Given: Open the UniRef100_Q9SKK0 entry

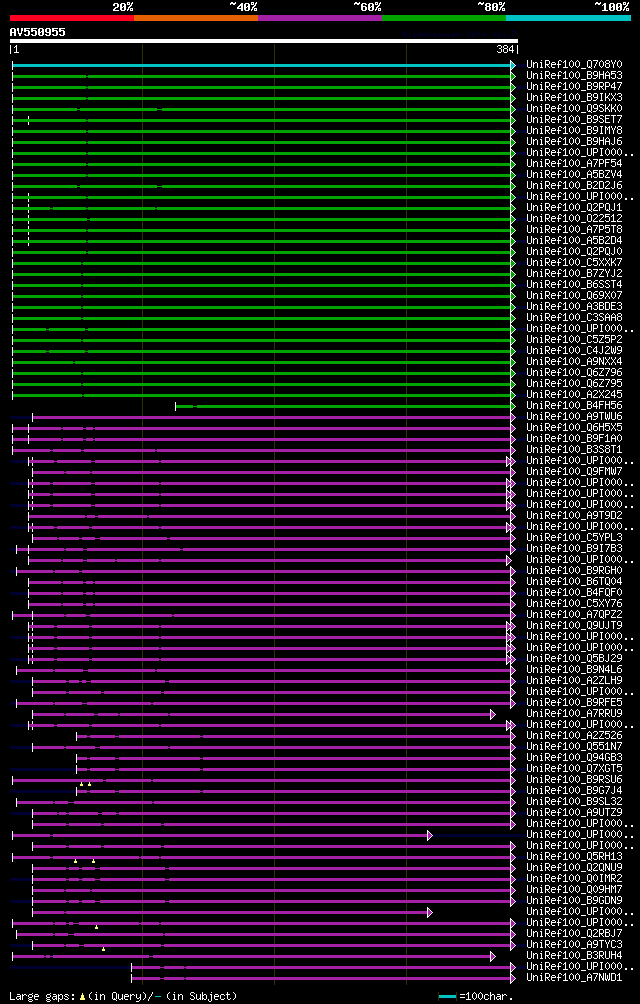Looking at the screenshot, I should click(574, 109).
